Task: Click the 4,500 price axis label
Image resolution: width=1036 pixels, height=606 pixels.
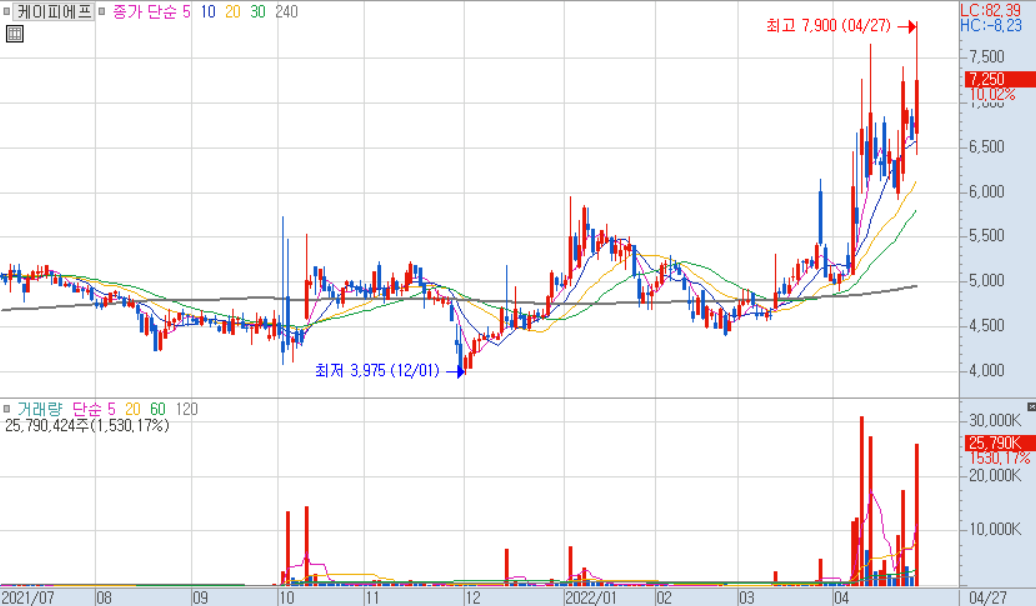Action: (x=986, y=326)
